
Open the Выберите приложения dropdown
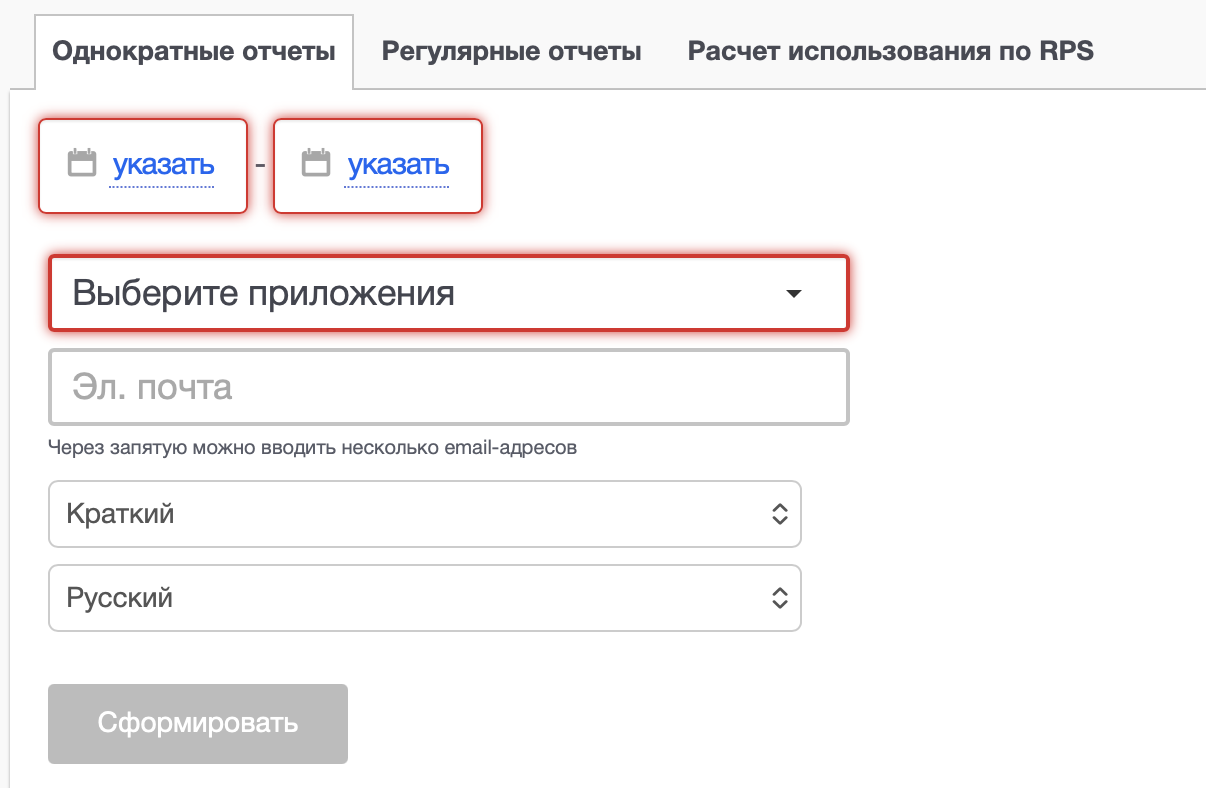click(449, 293)
